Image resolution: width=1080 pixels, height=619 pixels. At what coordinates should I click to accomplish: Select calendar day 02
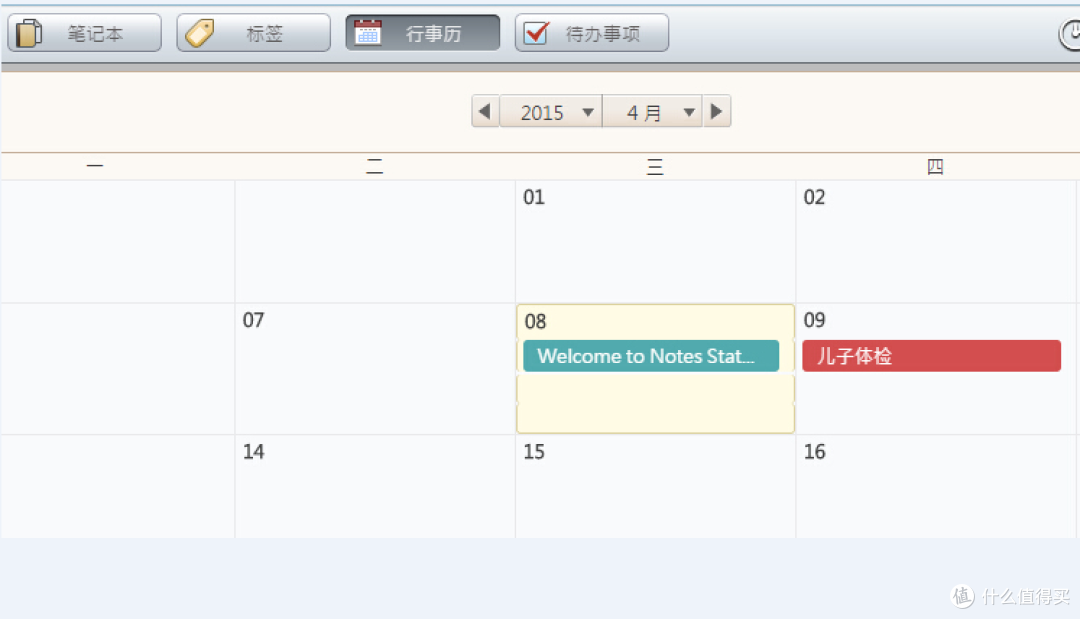[x=935, y=242]
